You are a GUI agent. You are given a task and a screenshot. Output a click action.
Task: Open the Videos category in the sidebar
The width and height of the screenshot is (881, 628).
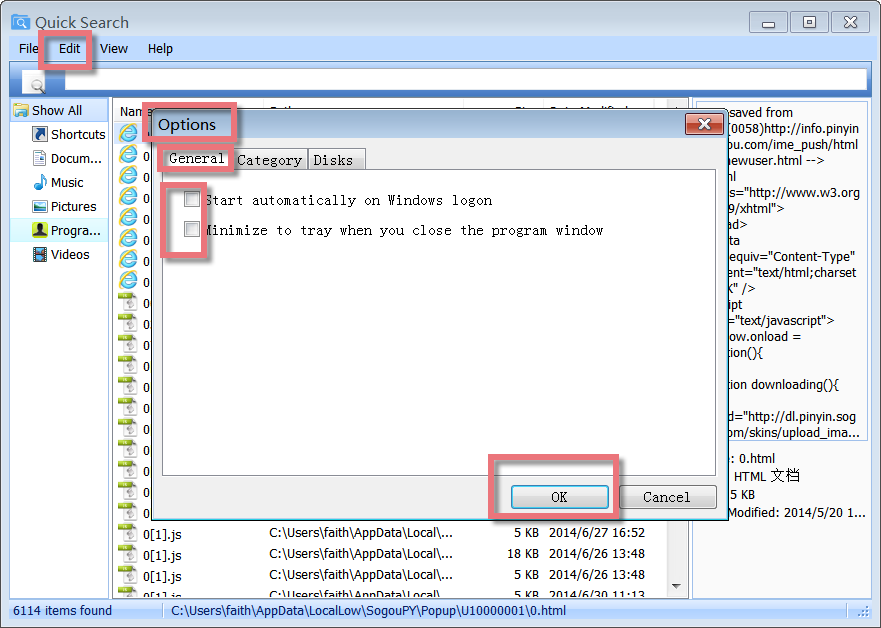tap(60, 254)
